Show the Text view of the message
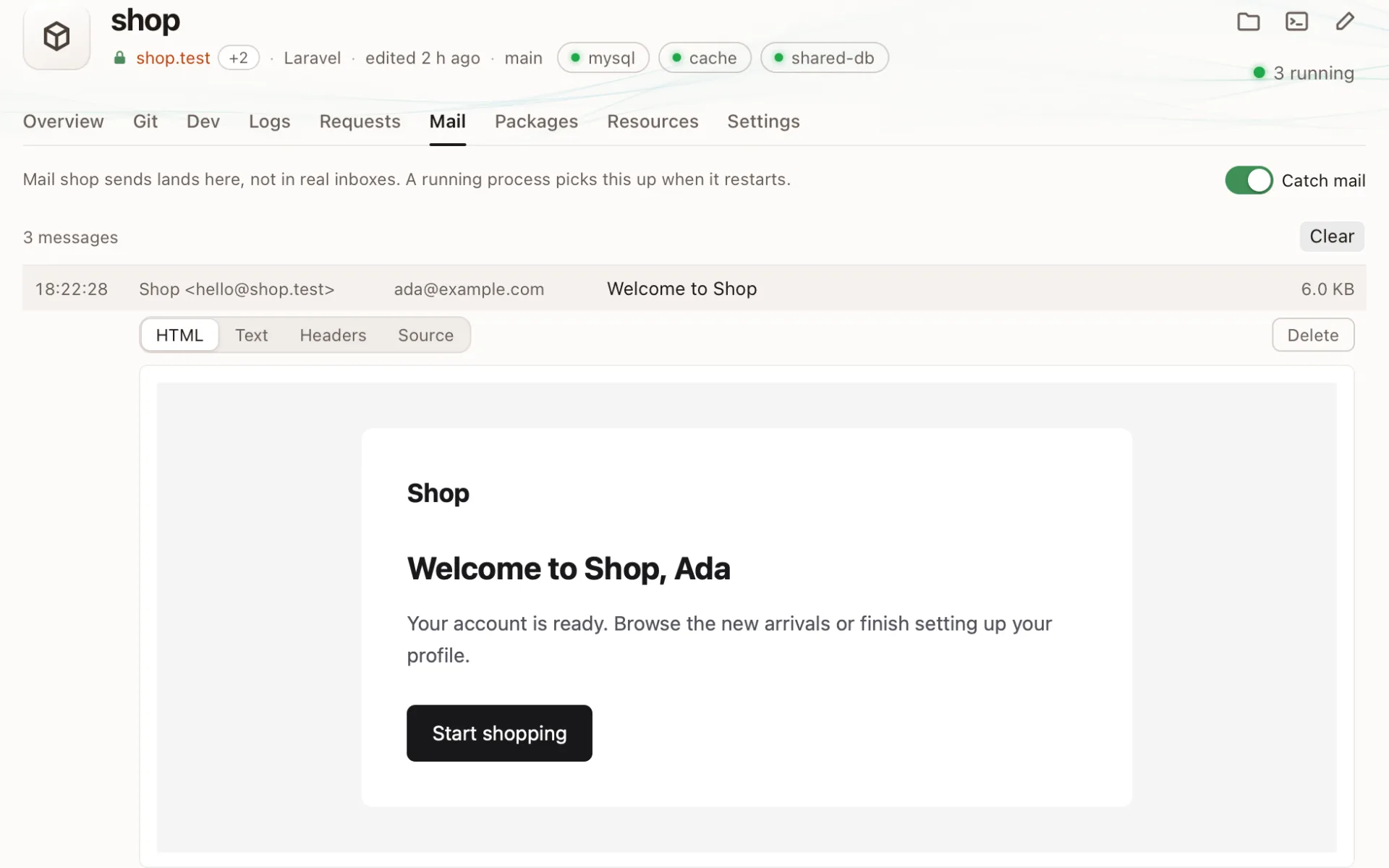This screenshot has height=868, width=1389. (251, 335)
